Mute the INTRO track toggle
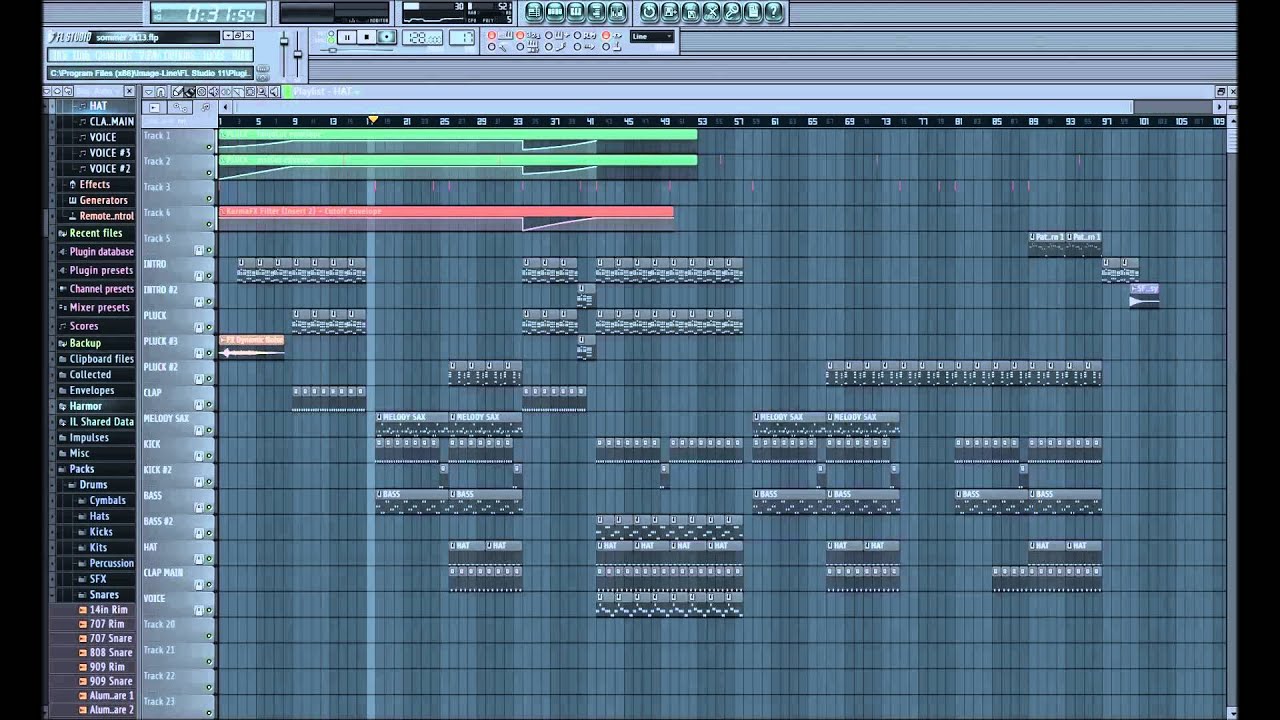This screenshot has height=720, width=1280. [x=209, y=275]
